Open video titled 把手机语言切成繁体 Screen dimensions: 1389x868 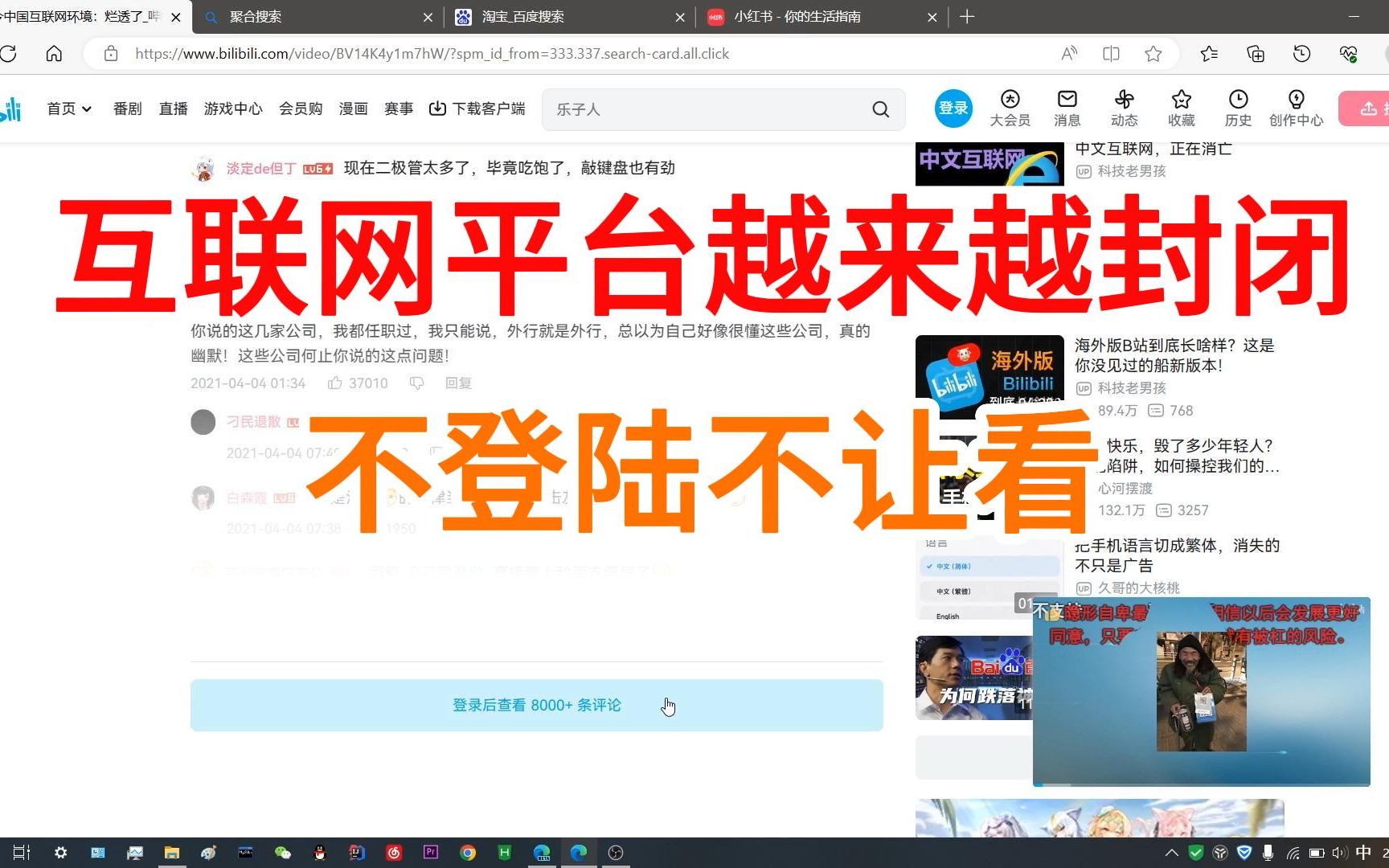[1177, 555]
